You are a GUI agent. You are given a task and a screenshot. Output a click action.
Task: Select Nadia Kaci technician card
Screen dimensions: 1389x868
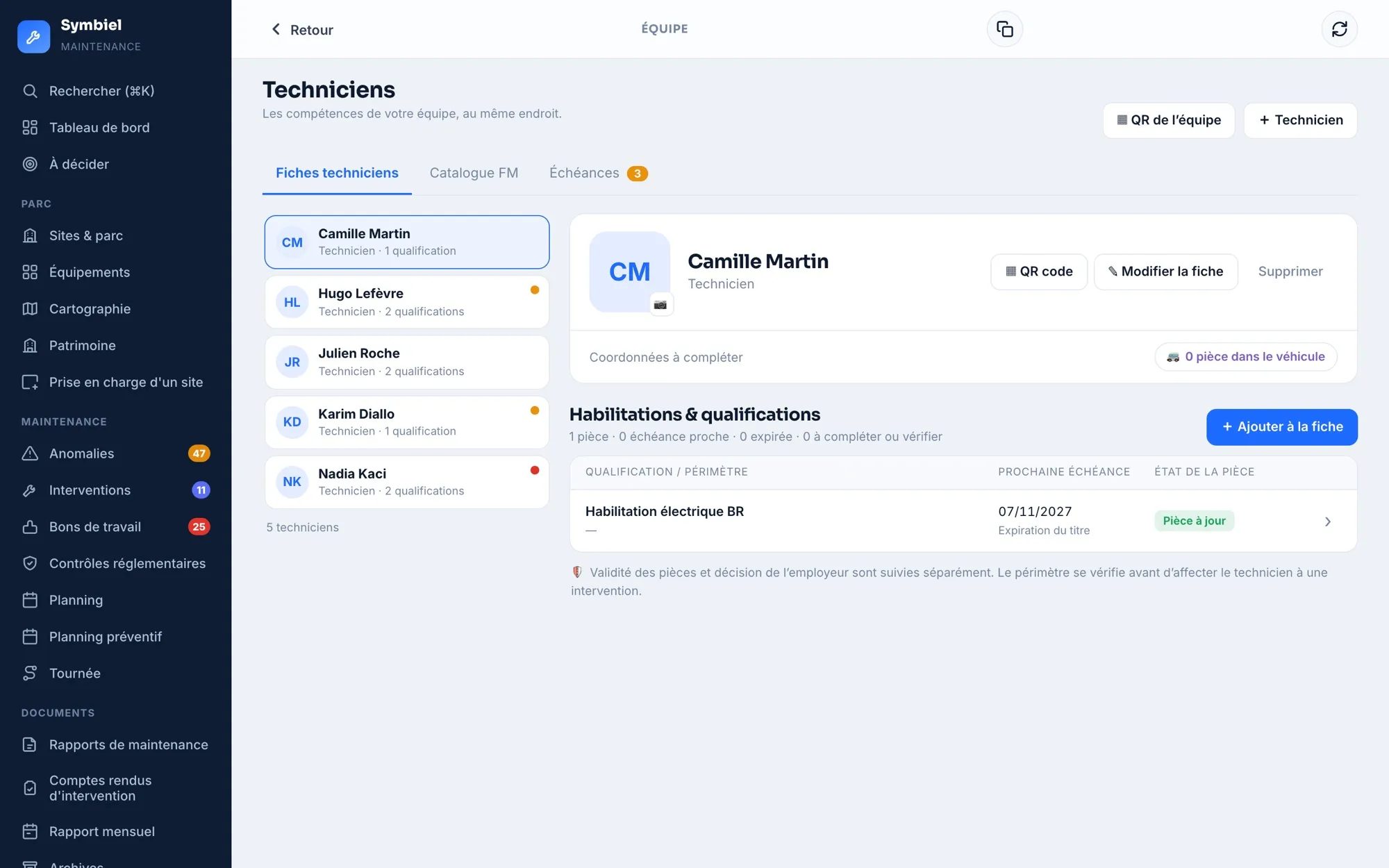coord(407,482)
